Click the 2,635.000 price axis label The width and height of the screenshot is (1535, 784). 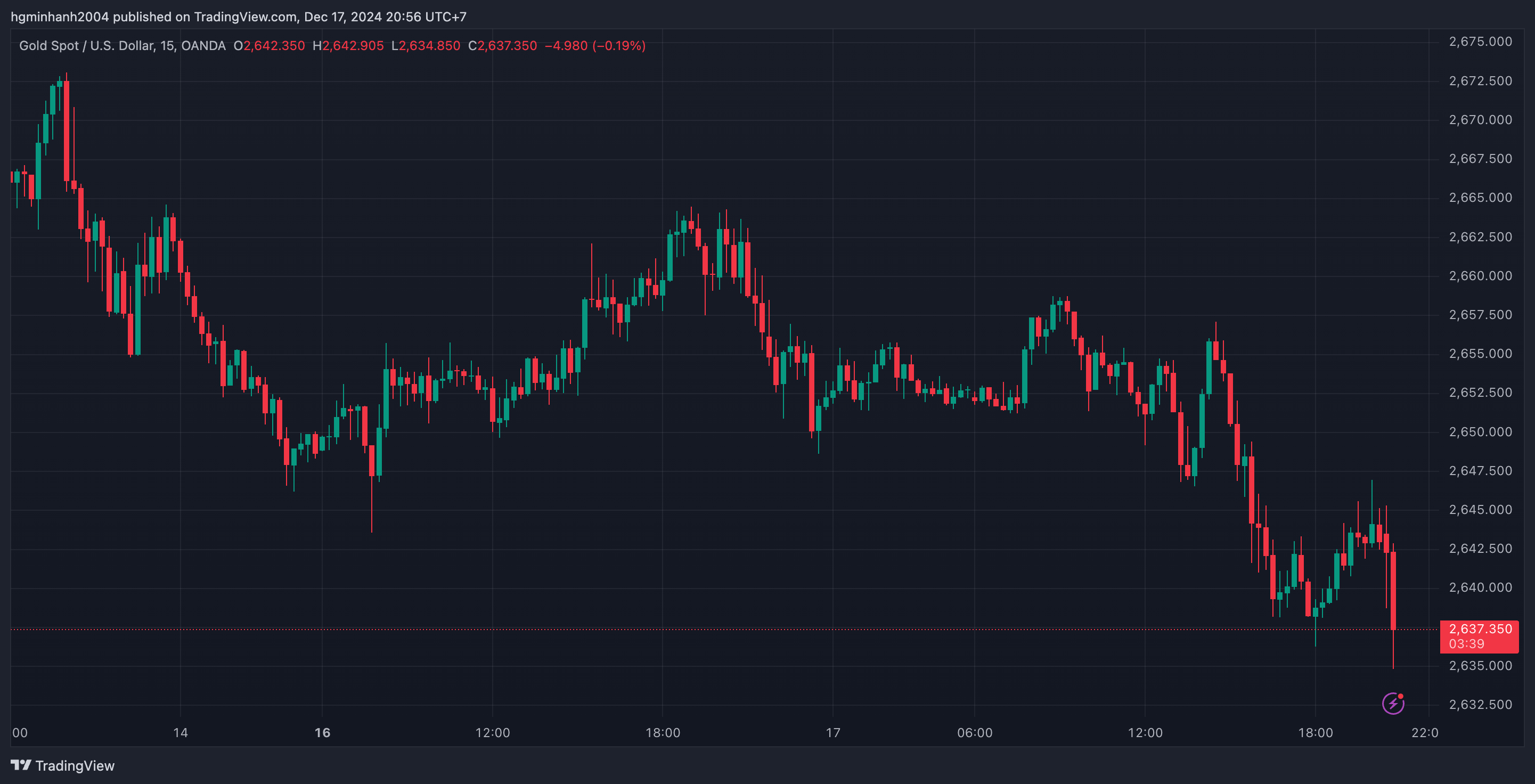[1480, 666]
